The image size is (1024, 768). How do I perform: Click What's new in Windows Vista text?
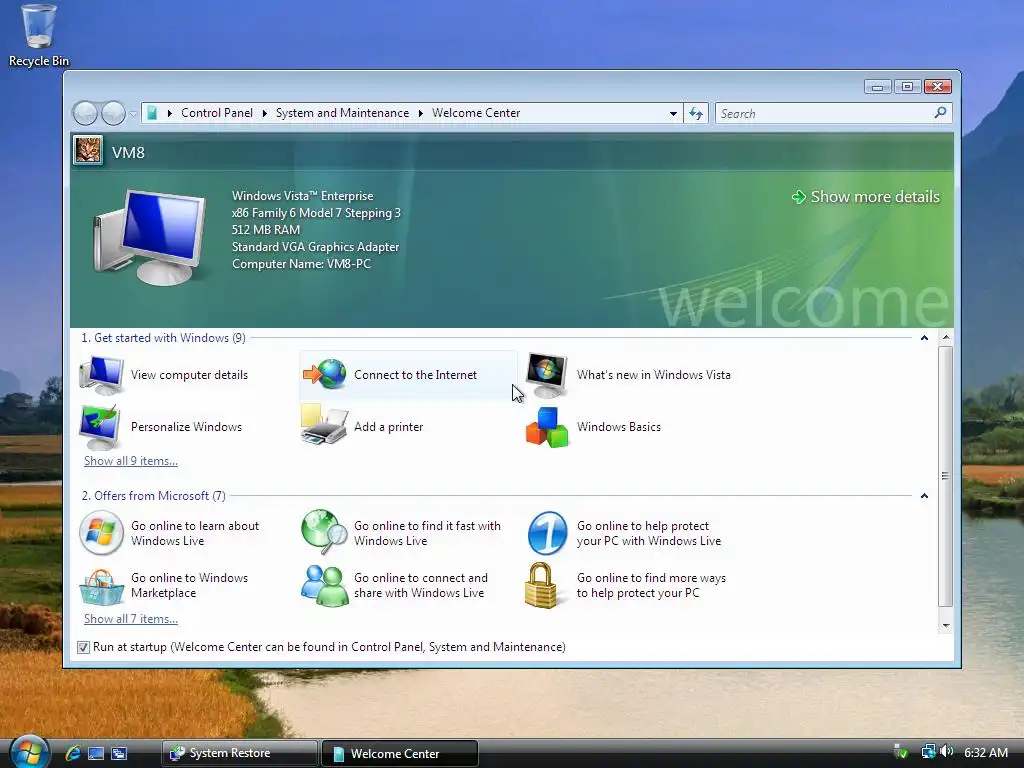[654, 375]
